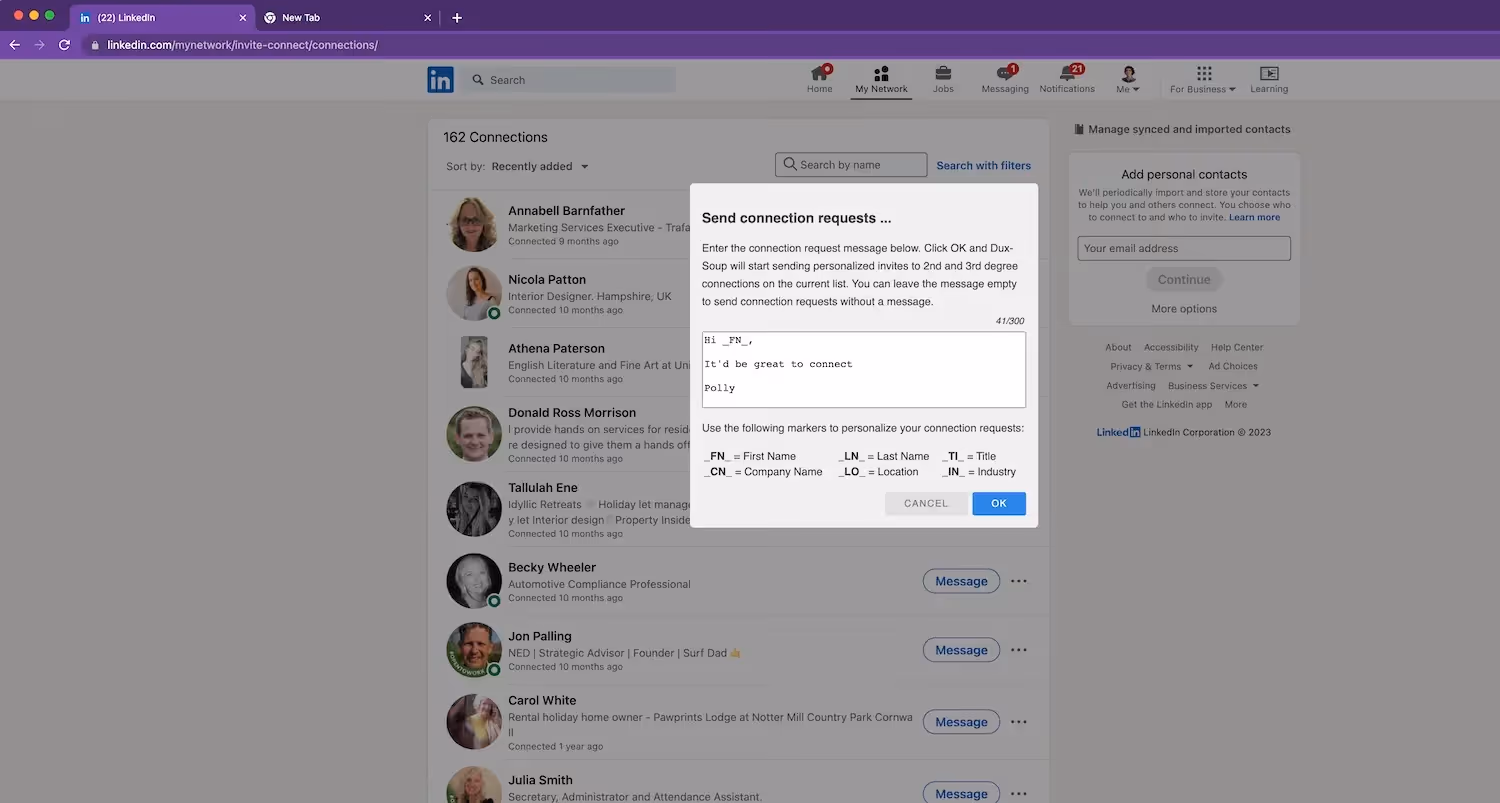
Task: Go forward with browser forward arrow
Action: pos(39,45)
